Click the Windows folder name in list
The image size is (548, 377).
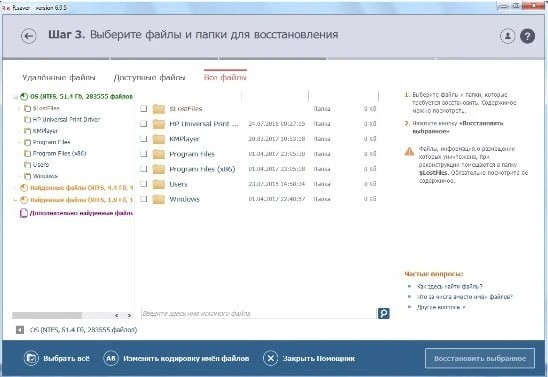(x=185, y=199)
